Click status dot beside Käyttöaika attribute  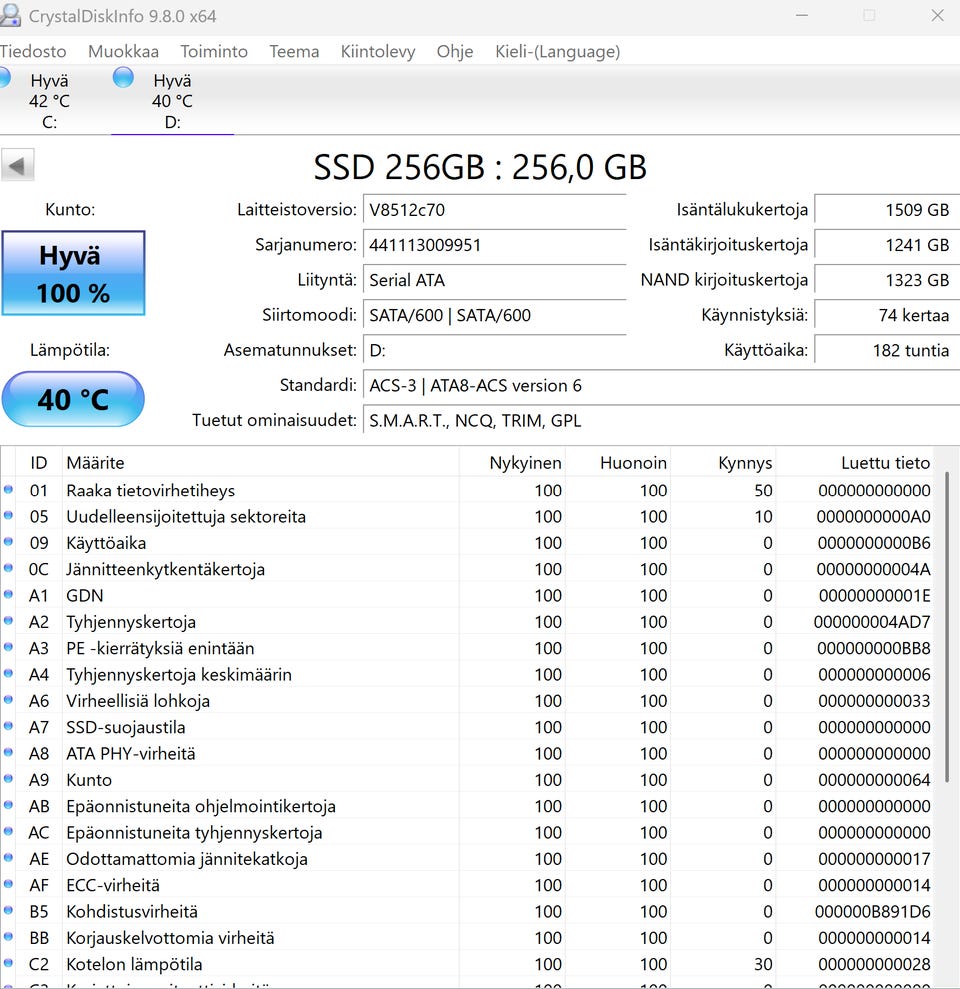(9, 543)
